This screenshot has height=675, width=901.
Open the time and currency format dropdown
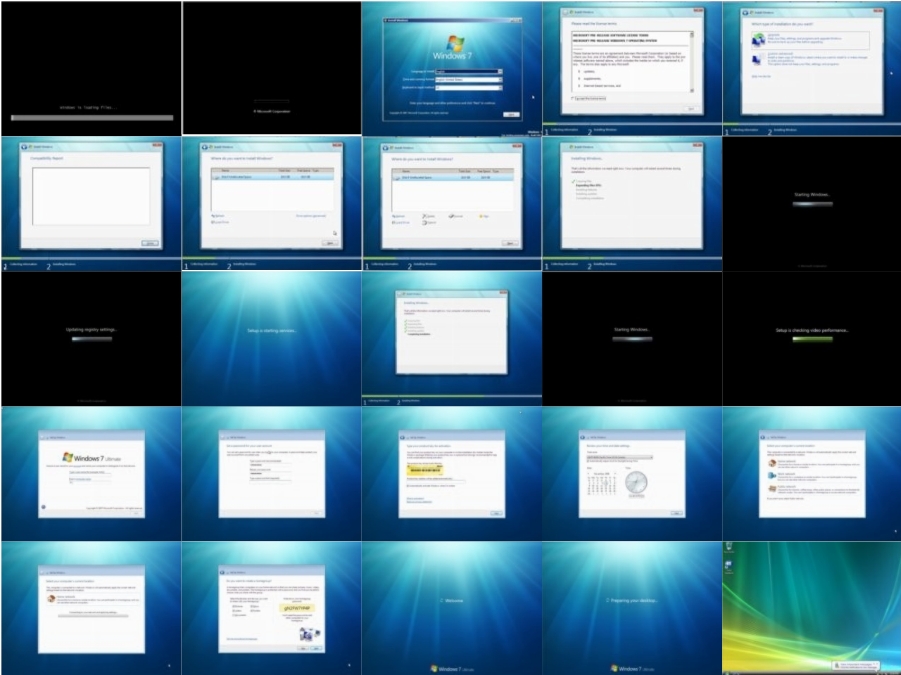point(469,80)
